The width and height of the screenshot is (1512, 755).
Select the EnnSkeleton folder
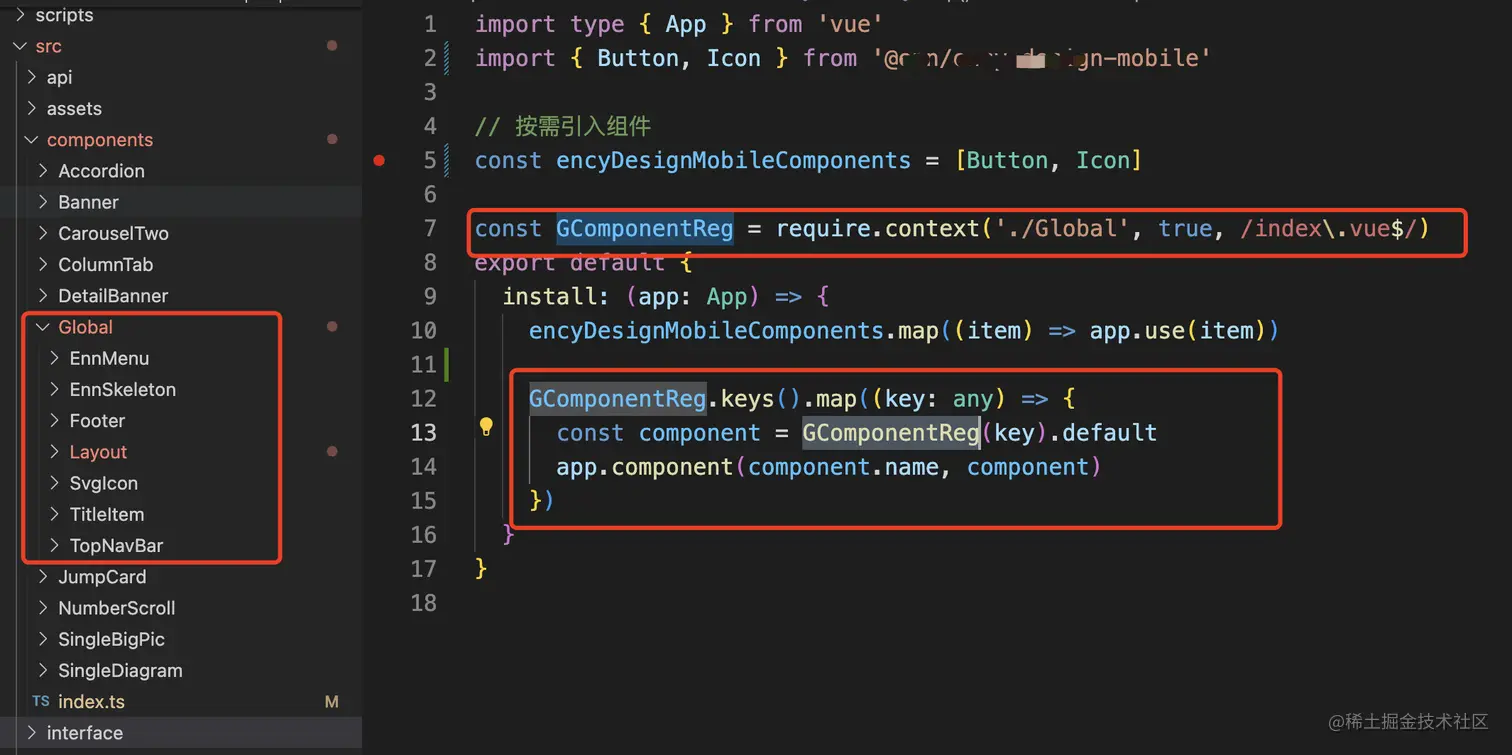pos(122,390)
